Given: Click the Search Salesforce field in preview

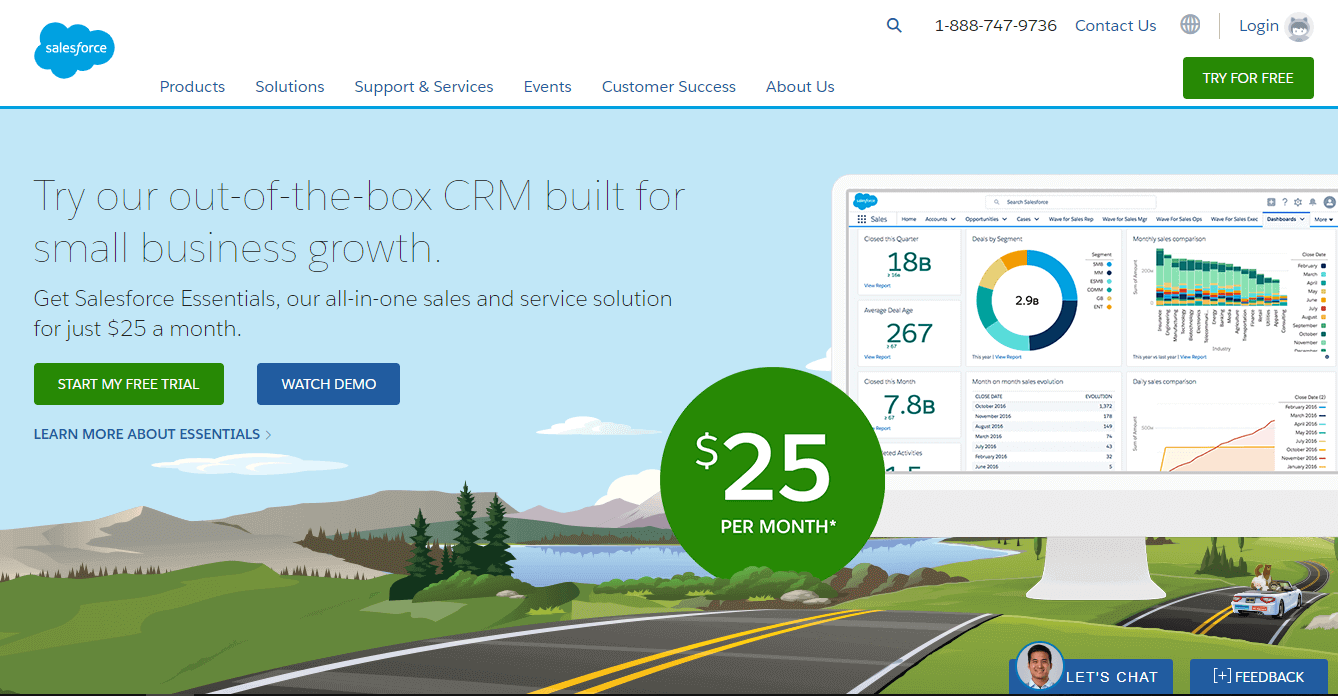Looking at the screenshot, I should click(x=1071, y=202).
